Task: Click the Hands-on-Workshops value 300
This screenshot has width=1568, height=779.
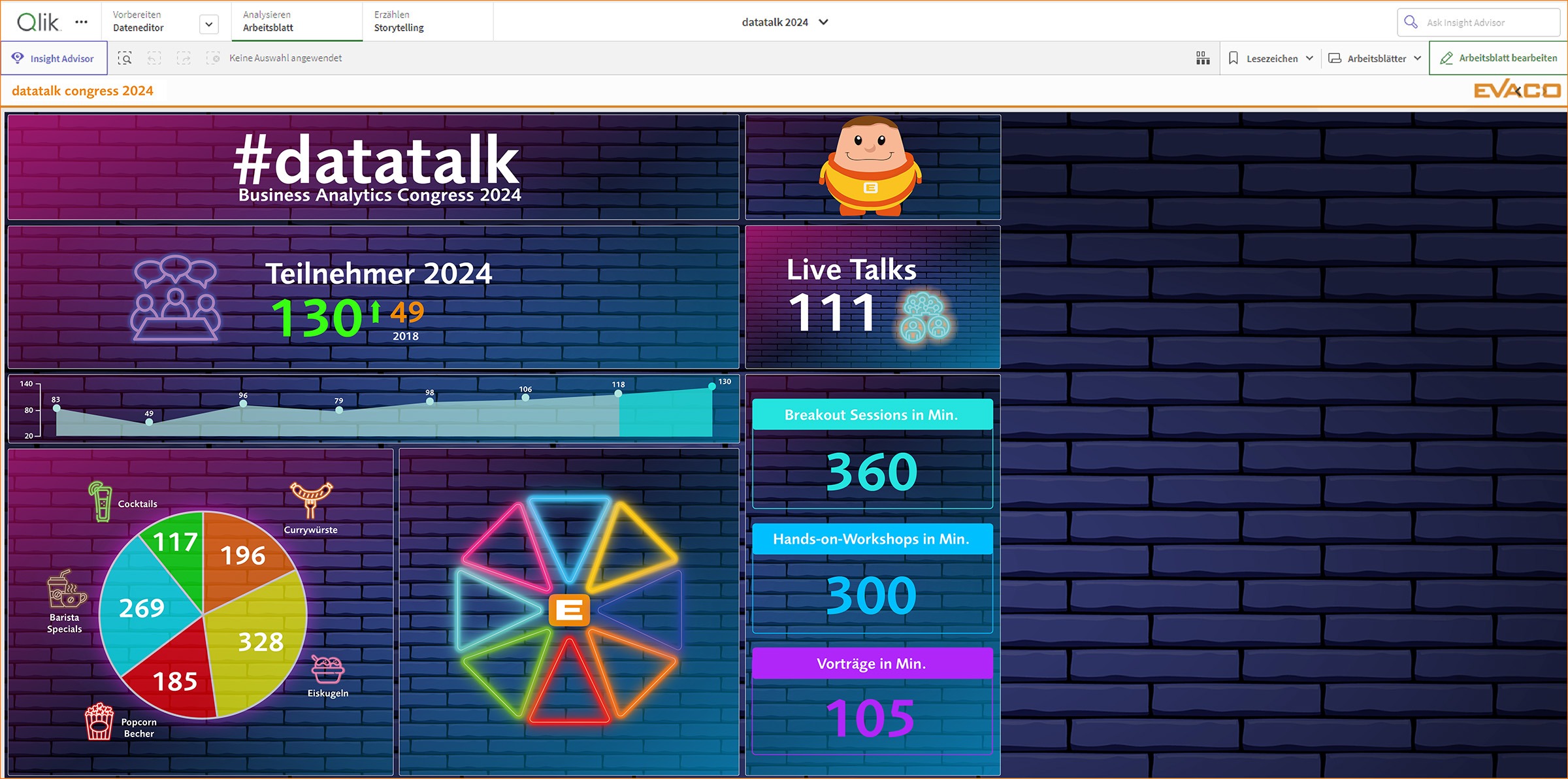Action: [x=872, y=595]
